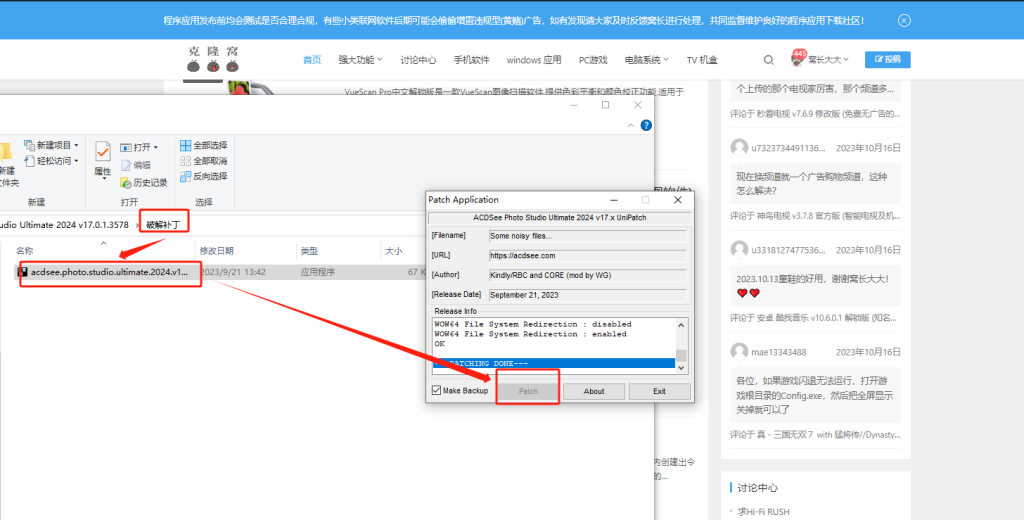The image size is (1024, 520).
Task: Open commenter u7323734491136 profile
Action: click(788, 148)
